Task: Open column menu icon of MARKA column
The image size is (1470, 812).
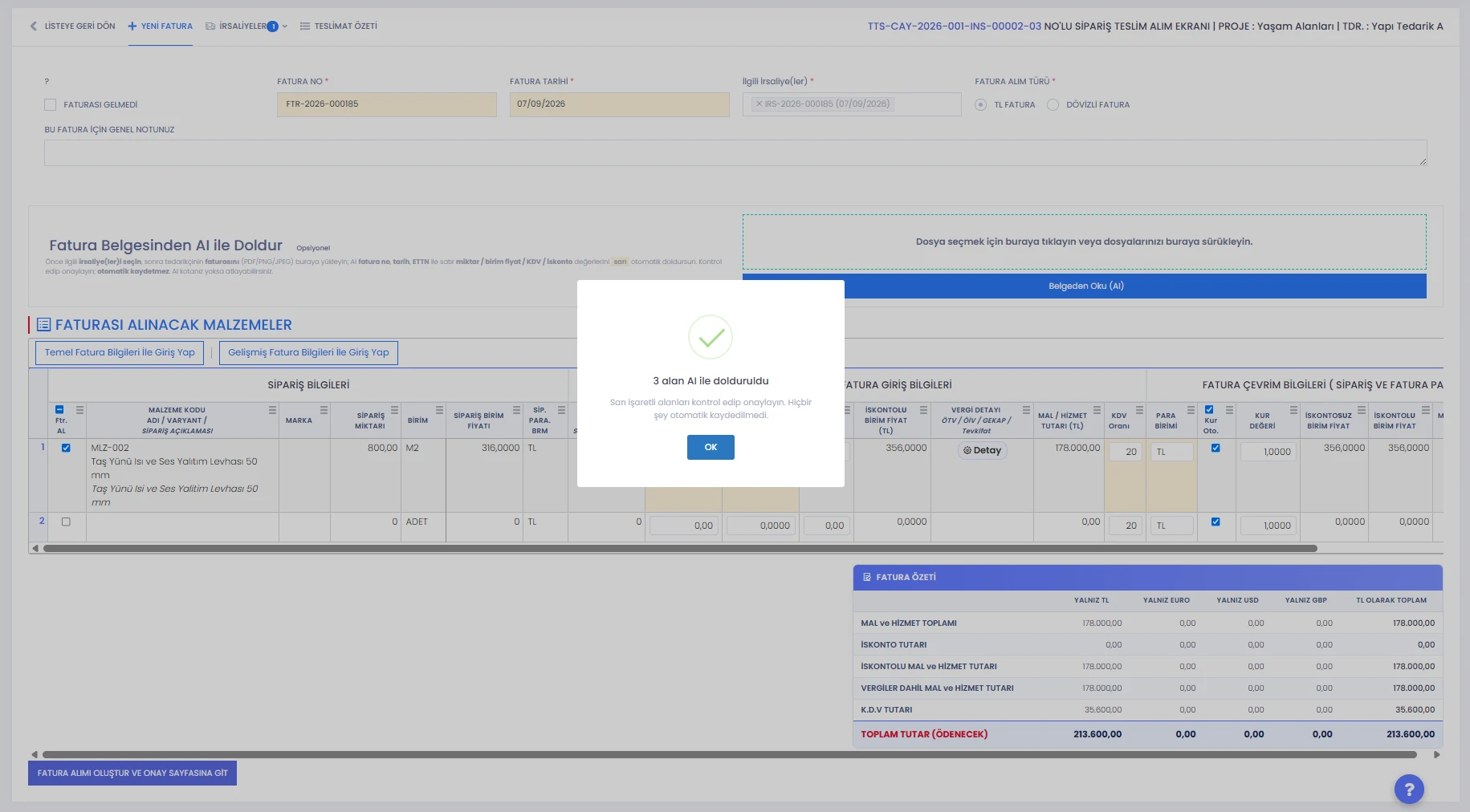Action: pos(324,410)
